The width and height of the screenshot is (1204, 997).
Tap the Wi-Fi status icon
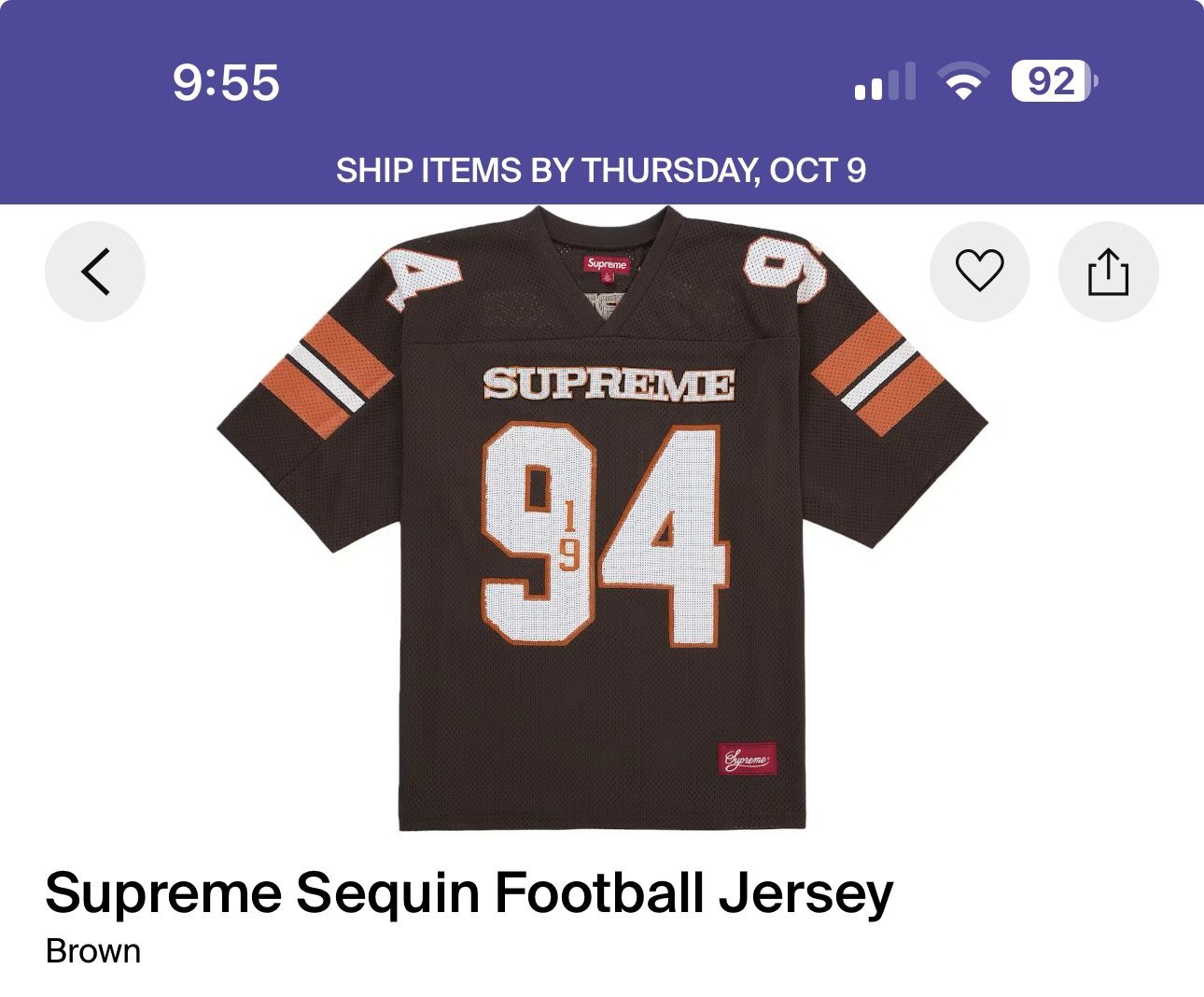[x=965, y=83]
